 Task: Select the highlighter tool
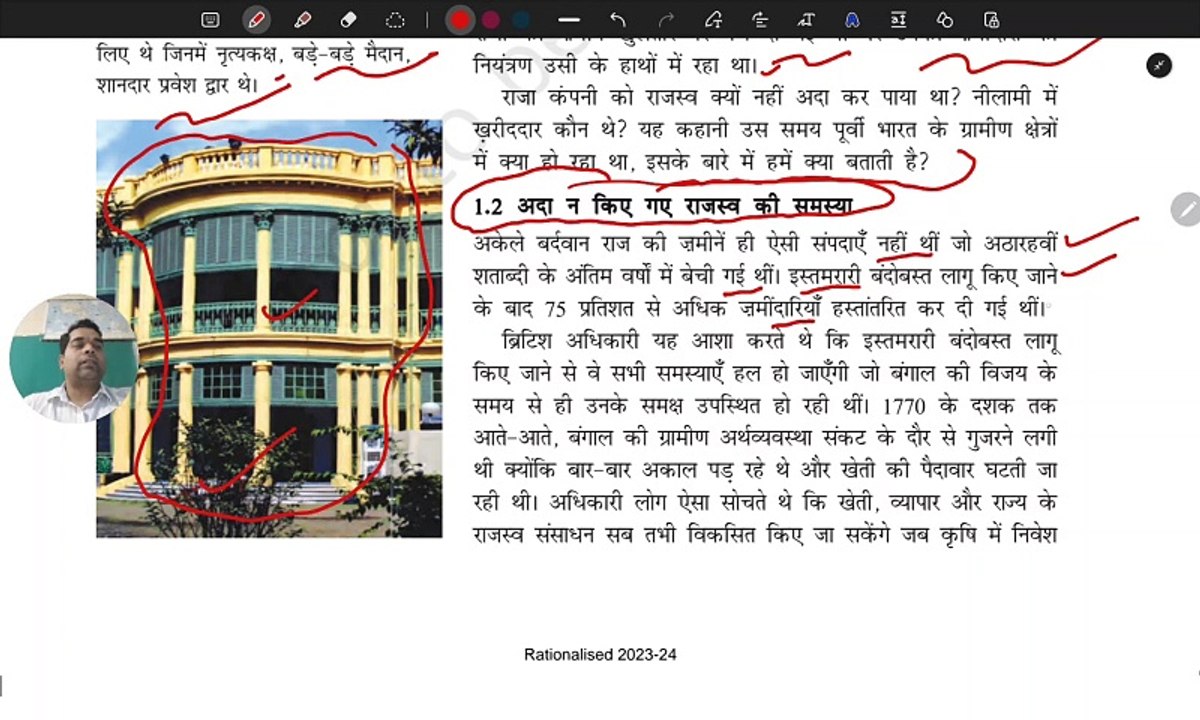coord(302,19)
